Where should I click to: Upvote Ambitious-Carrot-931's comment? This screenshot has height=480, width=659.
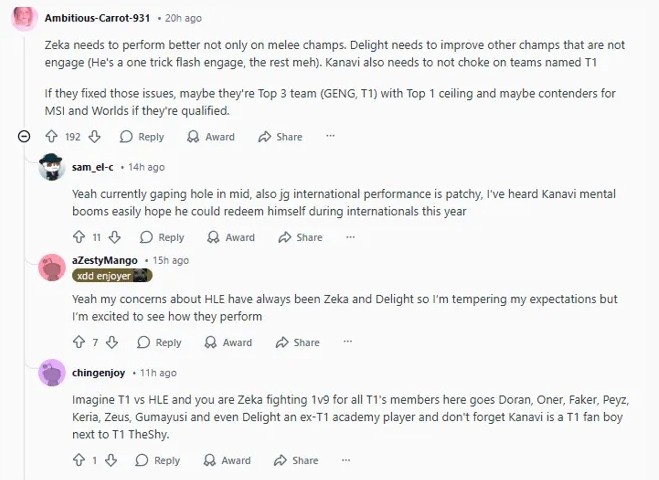point(52,136)
